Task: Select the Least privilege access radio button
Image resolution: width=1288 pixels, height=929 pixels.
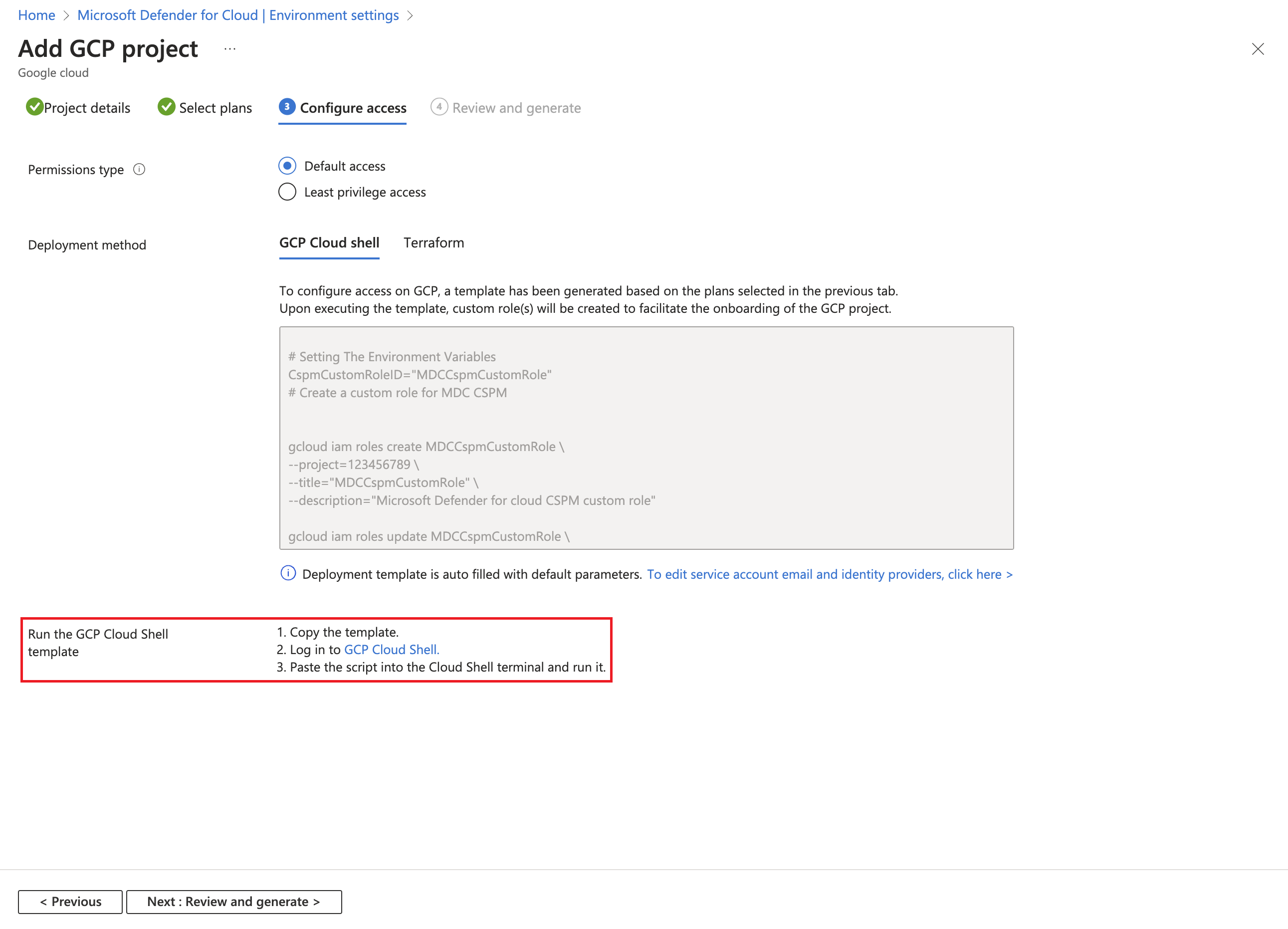Action: 287,192
